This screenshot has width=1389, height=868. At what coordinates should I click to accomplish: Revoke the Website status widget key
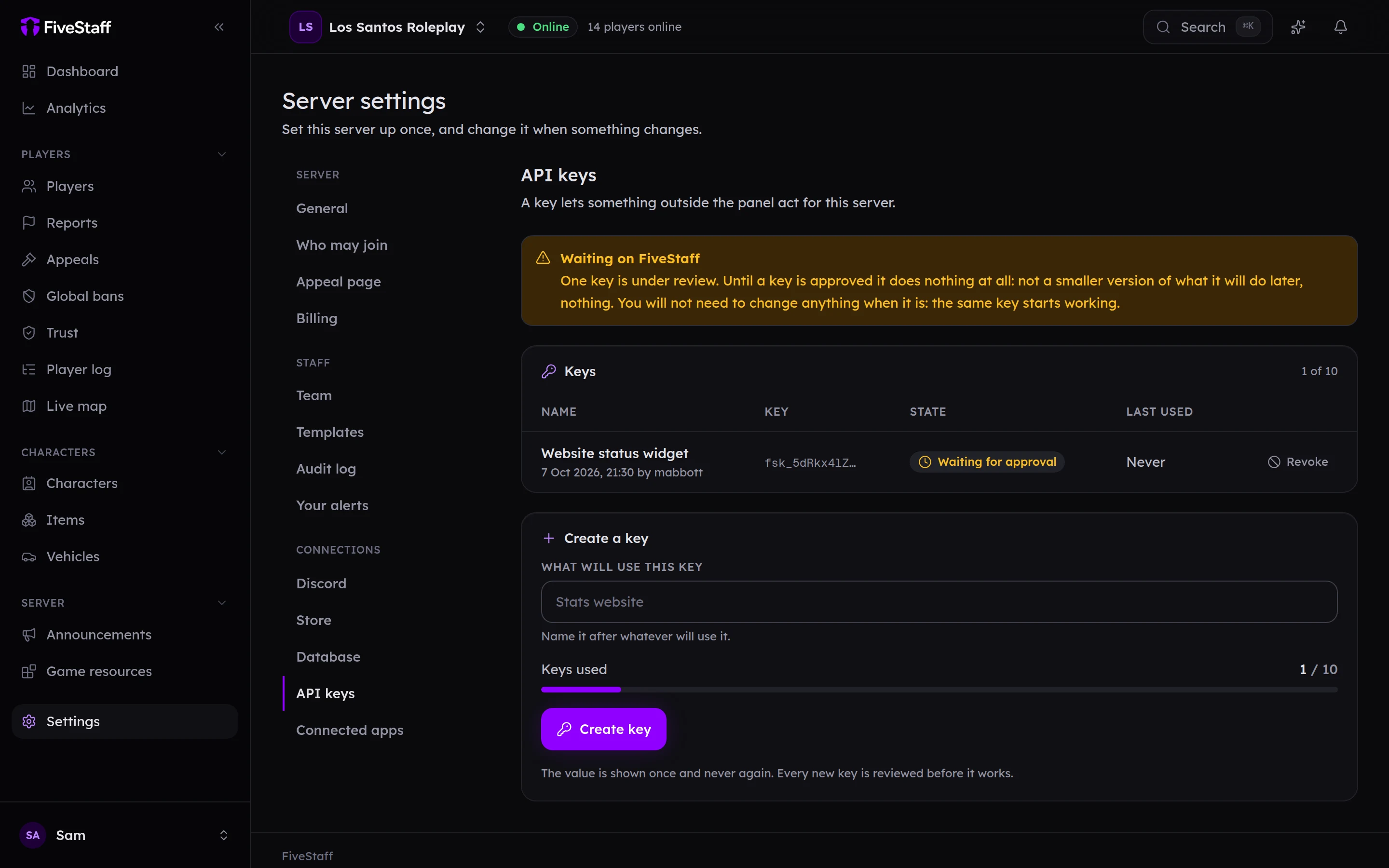click(1298, 462)
